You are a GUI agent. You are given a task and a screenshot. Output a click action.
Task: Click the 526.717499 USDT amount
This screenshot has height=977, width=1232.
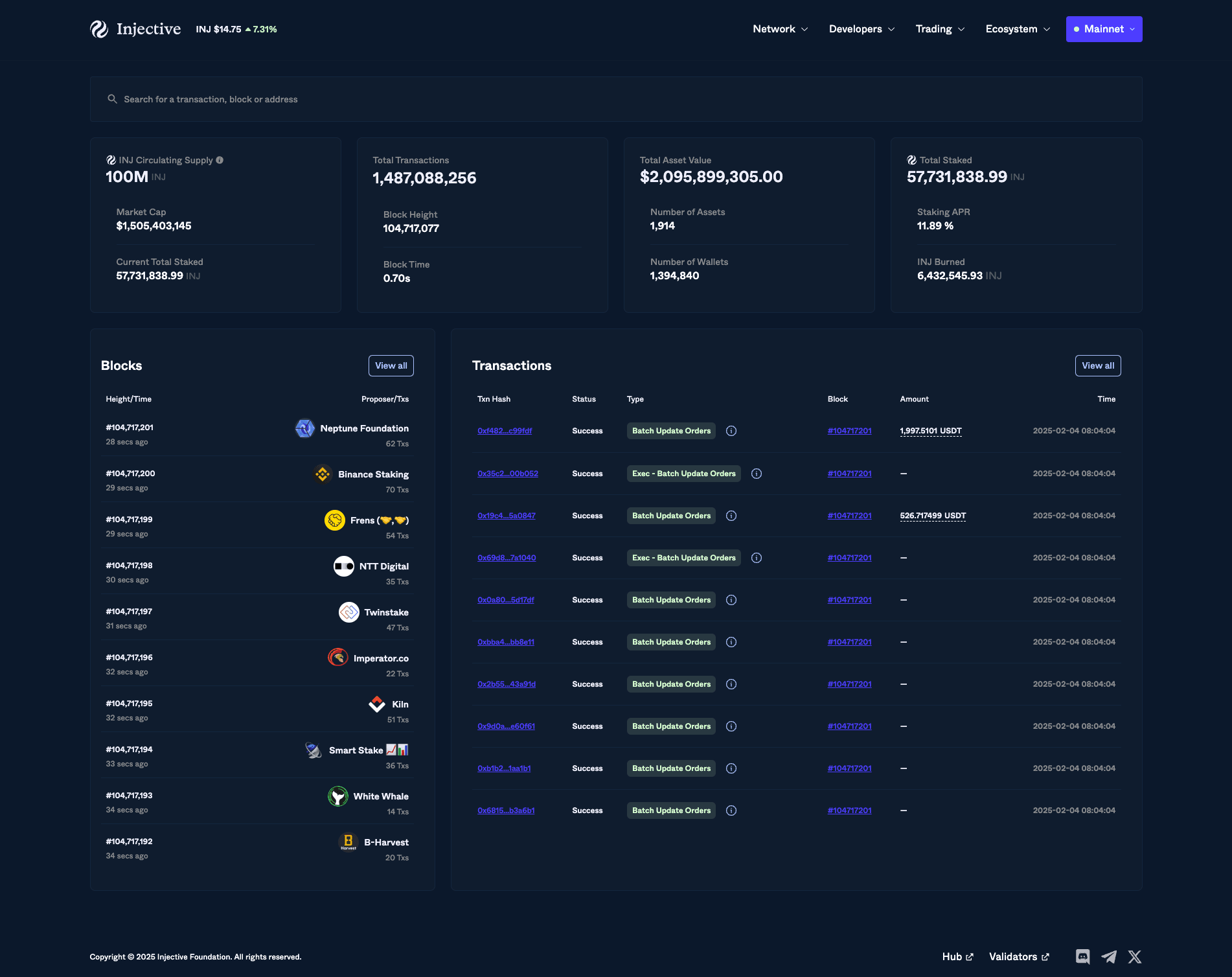tap(933, 516)
